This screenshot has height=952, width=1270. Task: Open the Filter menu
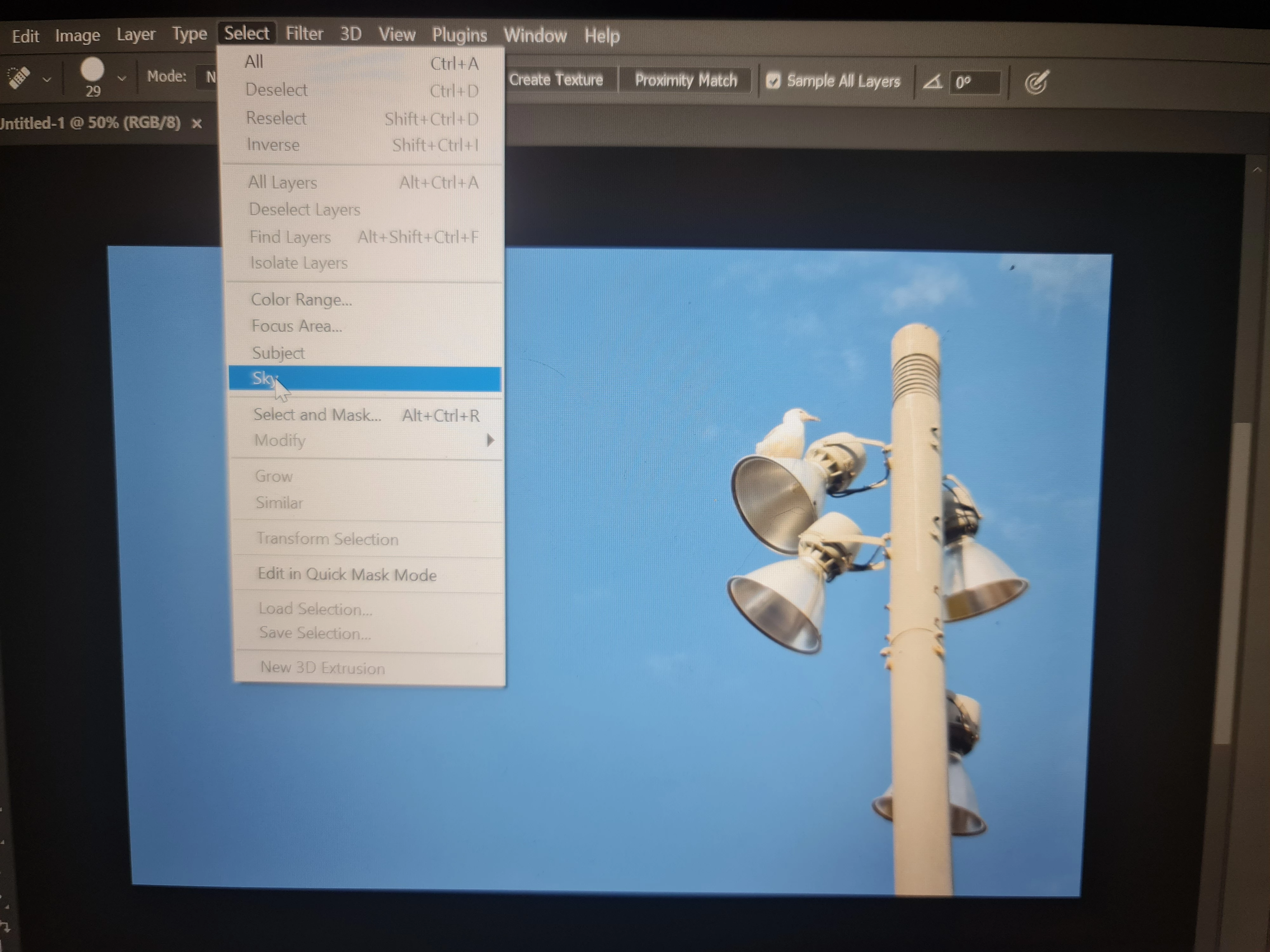point(304,34)
